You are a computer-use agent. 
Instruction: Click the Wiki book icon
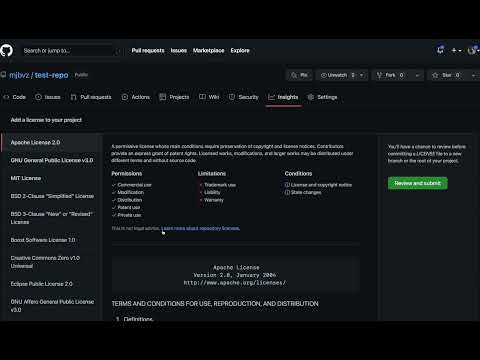pyautogui.click(x=202, y=97)
